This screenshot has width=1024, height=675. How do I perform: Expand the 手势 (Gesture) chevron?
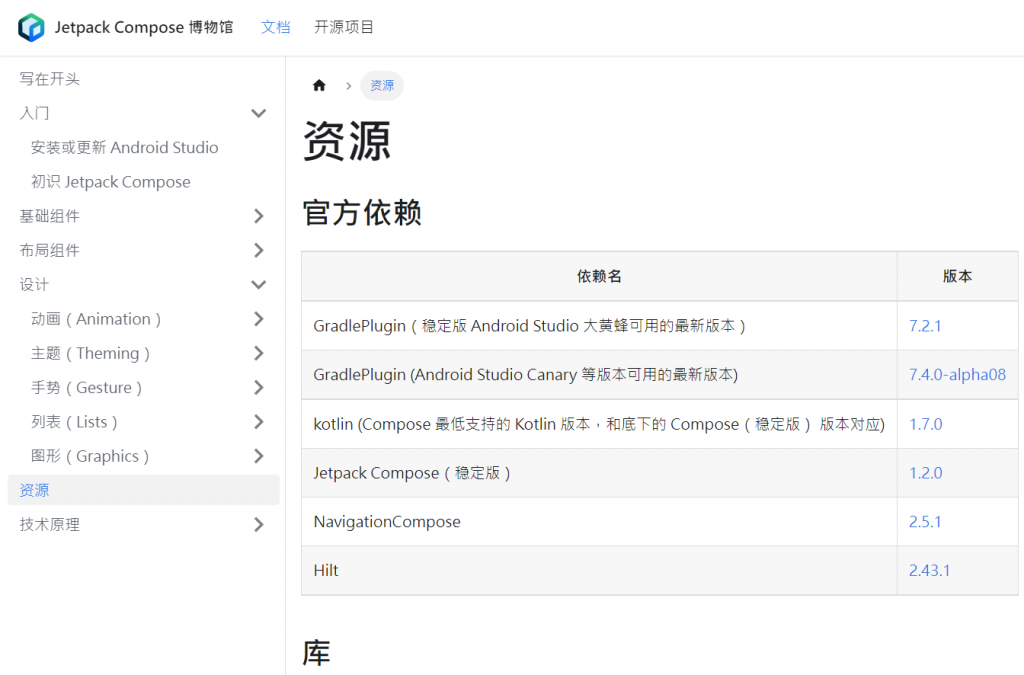click(x=259, y=388)
